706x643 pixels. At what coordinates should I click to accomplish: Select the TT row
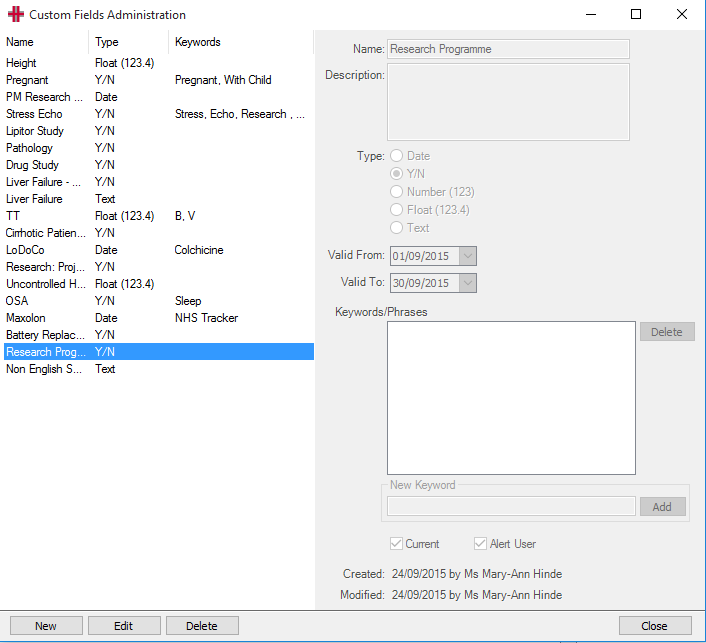pos(159,216)
